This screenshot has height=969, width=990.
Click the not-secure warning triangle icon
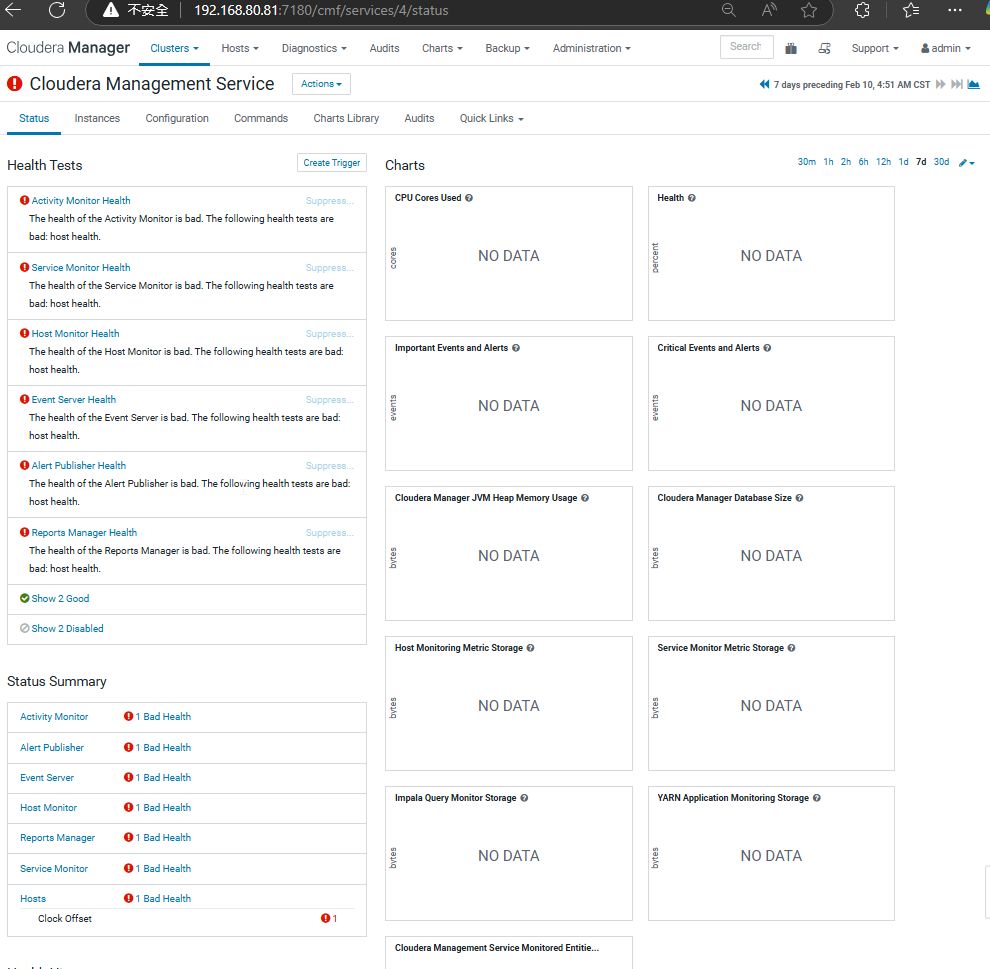pyautogui.click(x=110, y=9)
